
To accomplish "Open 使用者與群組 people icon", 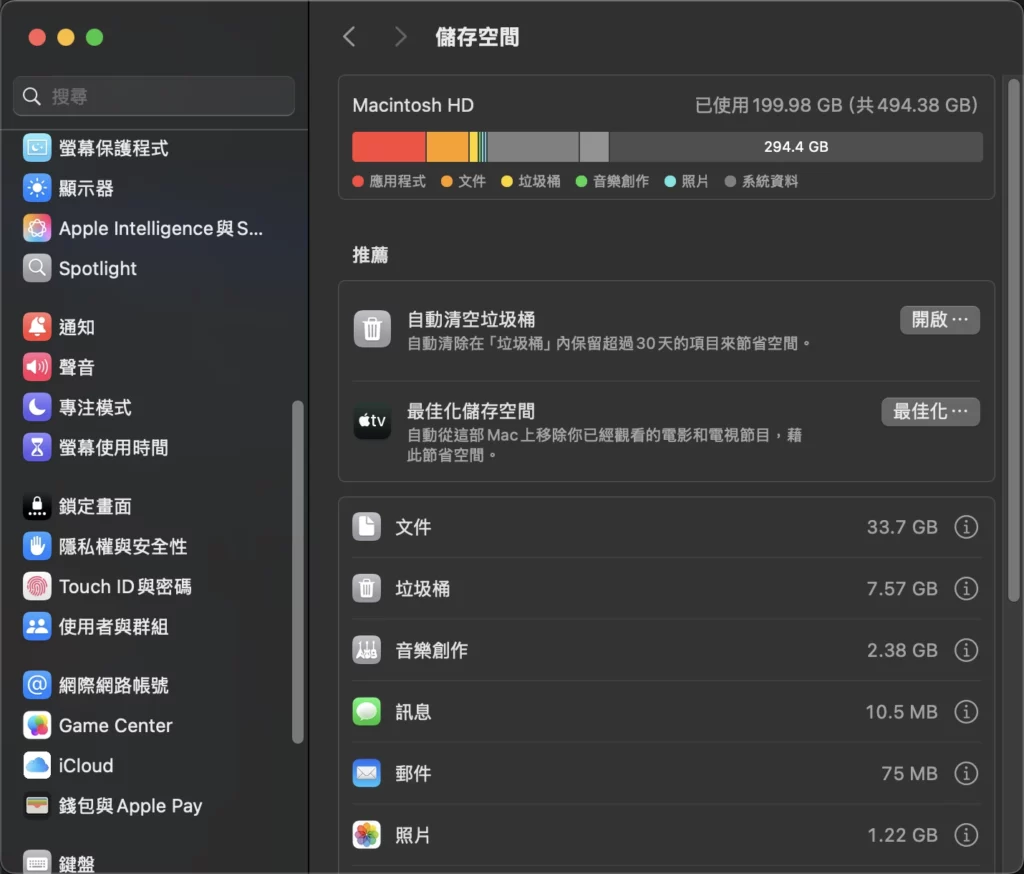I will tap(37, 626).
